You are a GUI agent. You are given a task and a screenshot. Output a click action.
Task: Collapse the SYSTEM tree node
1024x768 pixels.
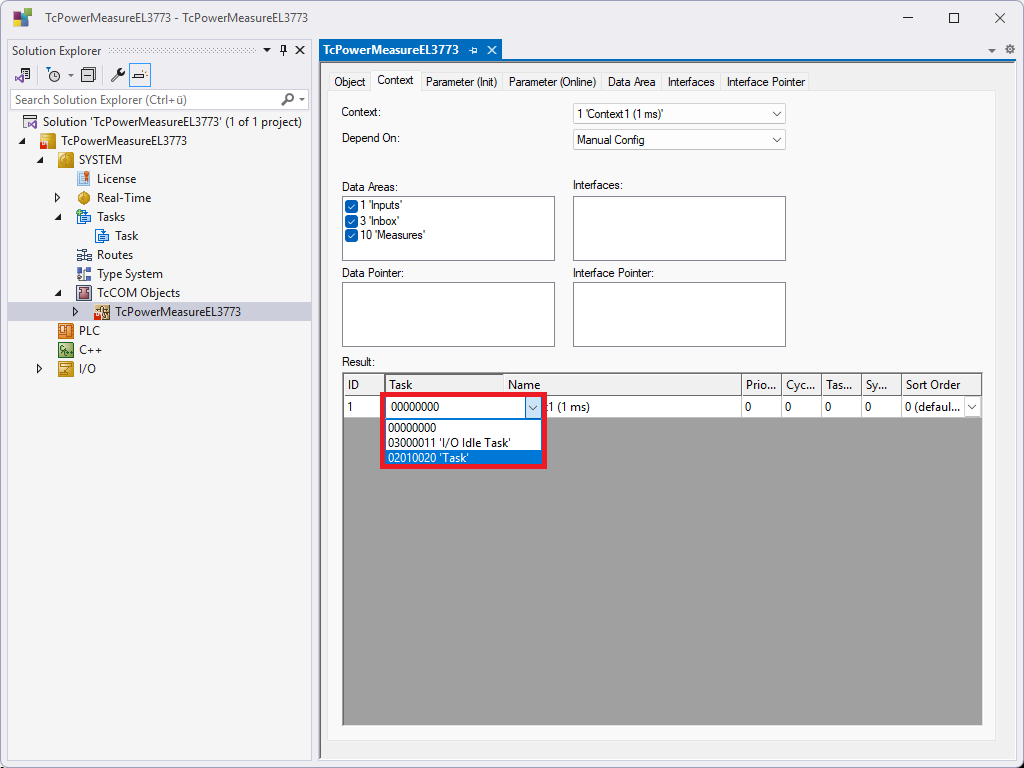coord(40,159)
